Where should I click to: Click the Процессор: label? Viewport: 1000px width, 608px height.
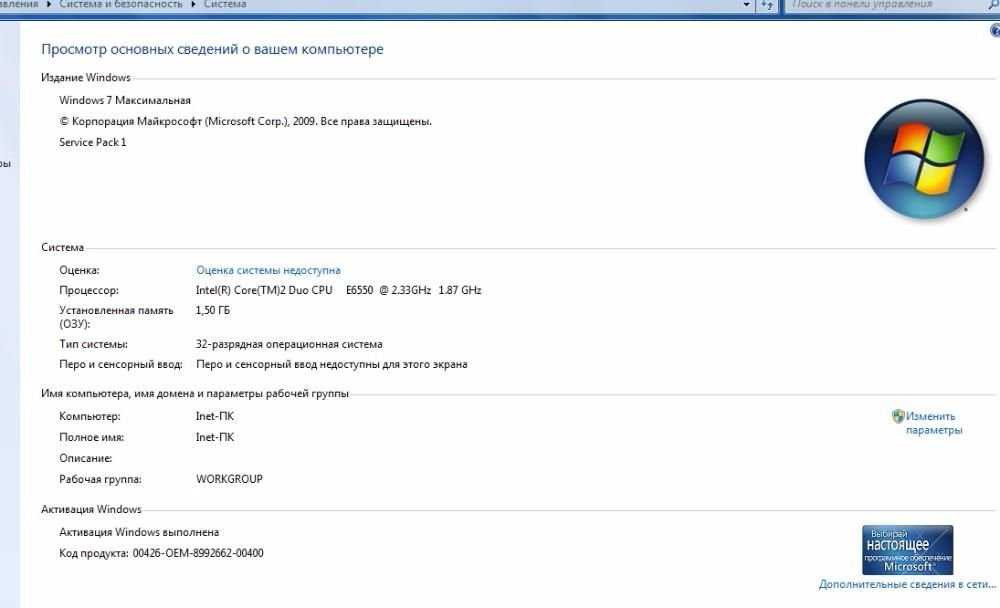tap(89, 290)
